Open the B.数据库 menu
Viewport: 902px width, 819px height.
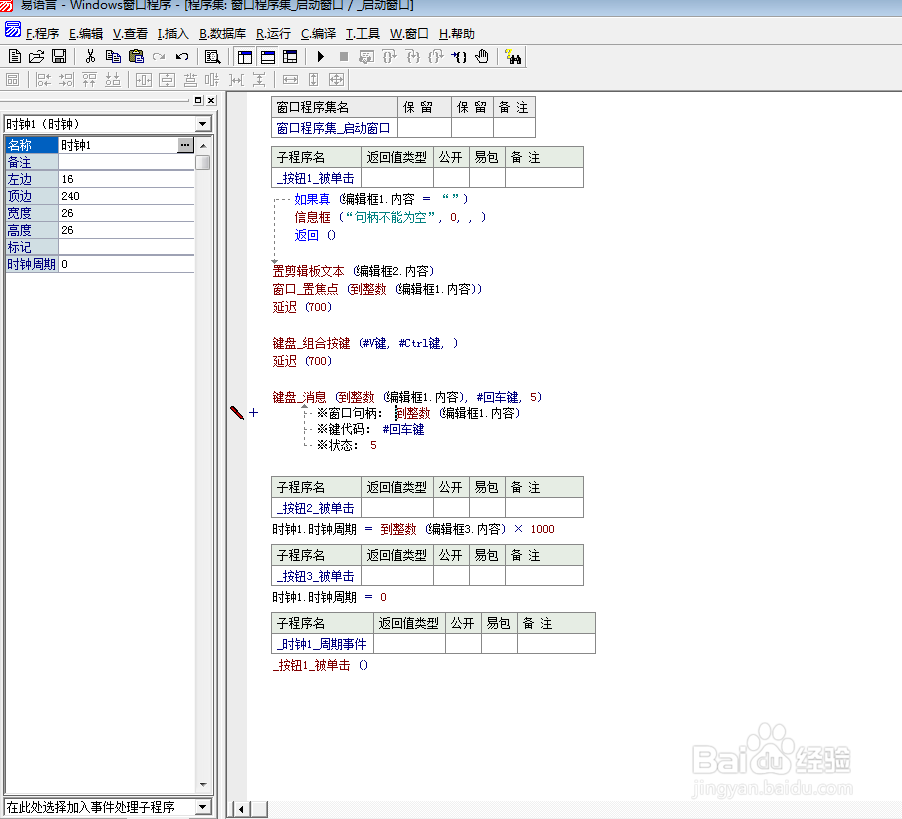pyautogui.click(x=222, y=33)
